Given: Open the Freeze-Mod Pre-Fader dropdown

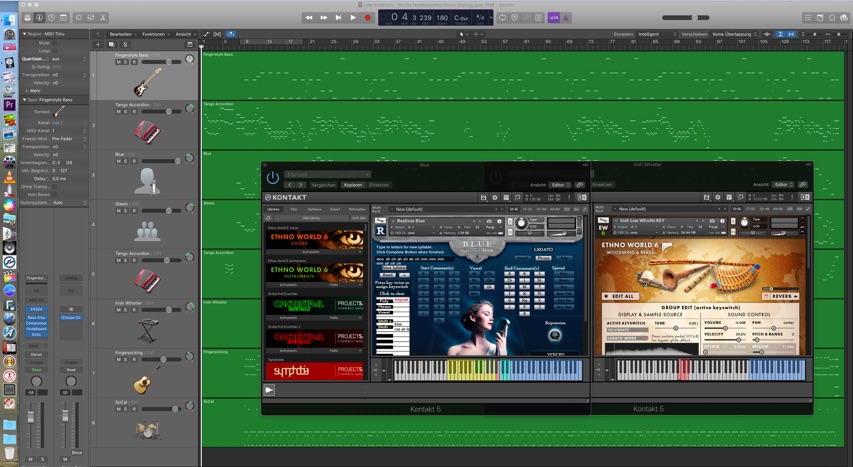Looking at the screenshot, I should 69,139.
